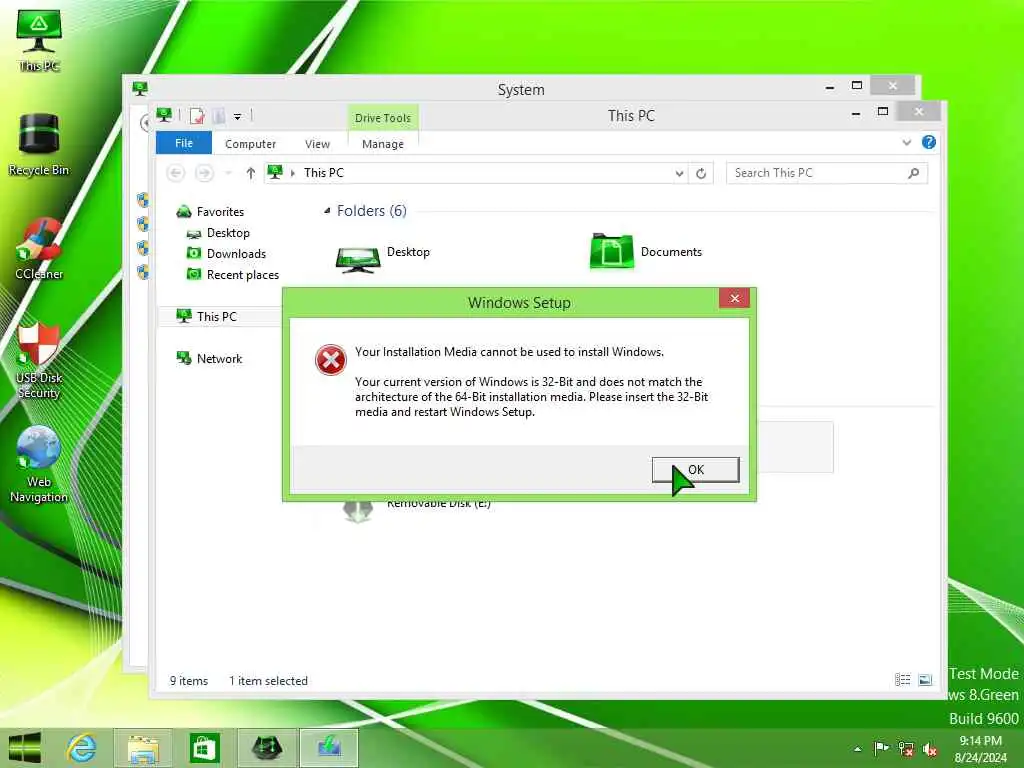Open the taskbar clock and date
Image resolution: width=1024 pixels, height=768 pixels.
[980, 748]
